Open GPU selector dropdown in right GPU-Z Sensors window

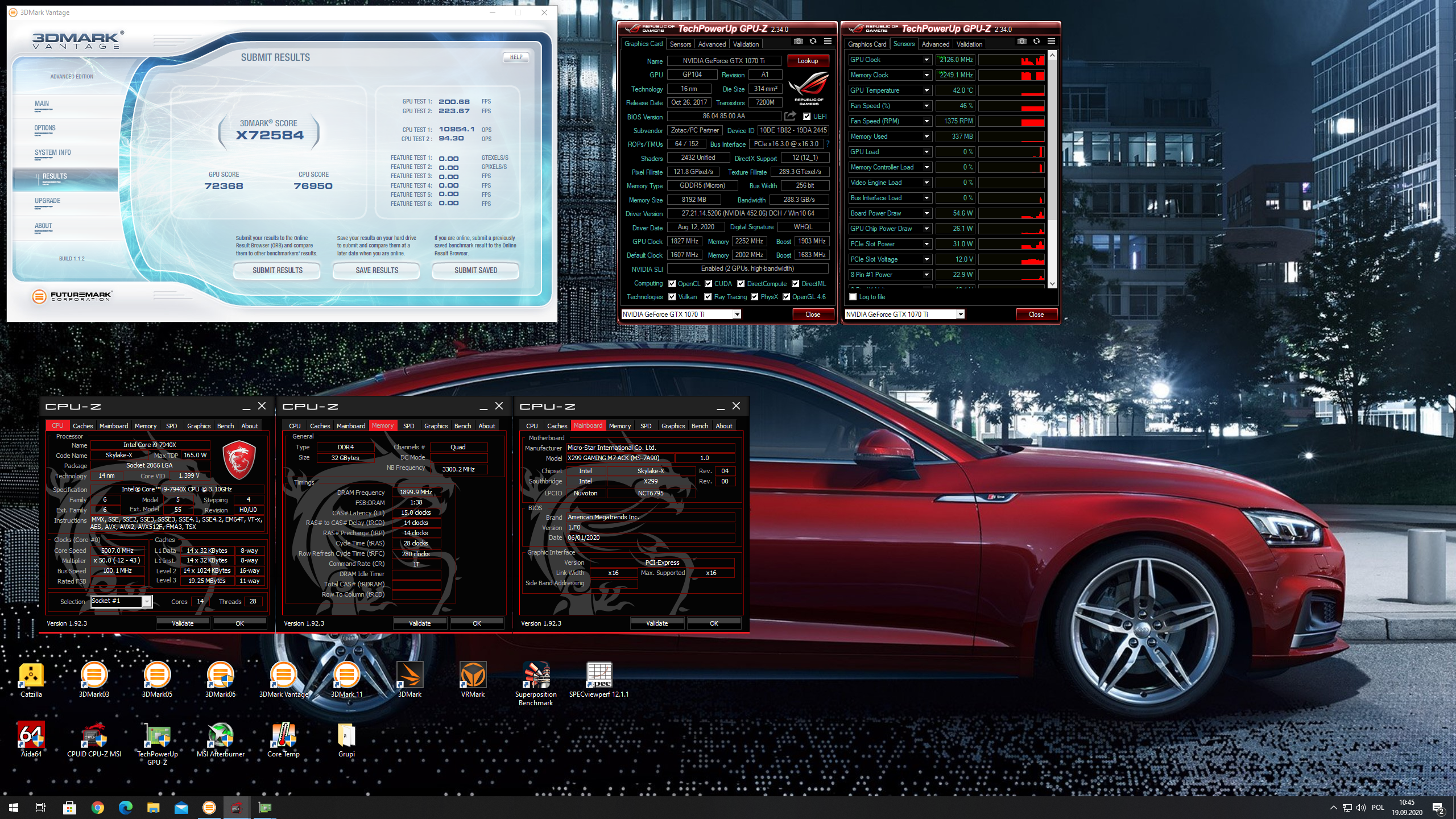961,315
